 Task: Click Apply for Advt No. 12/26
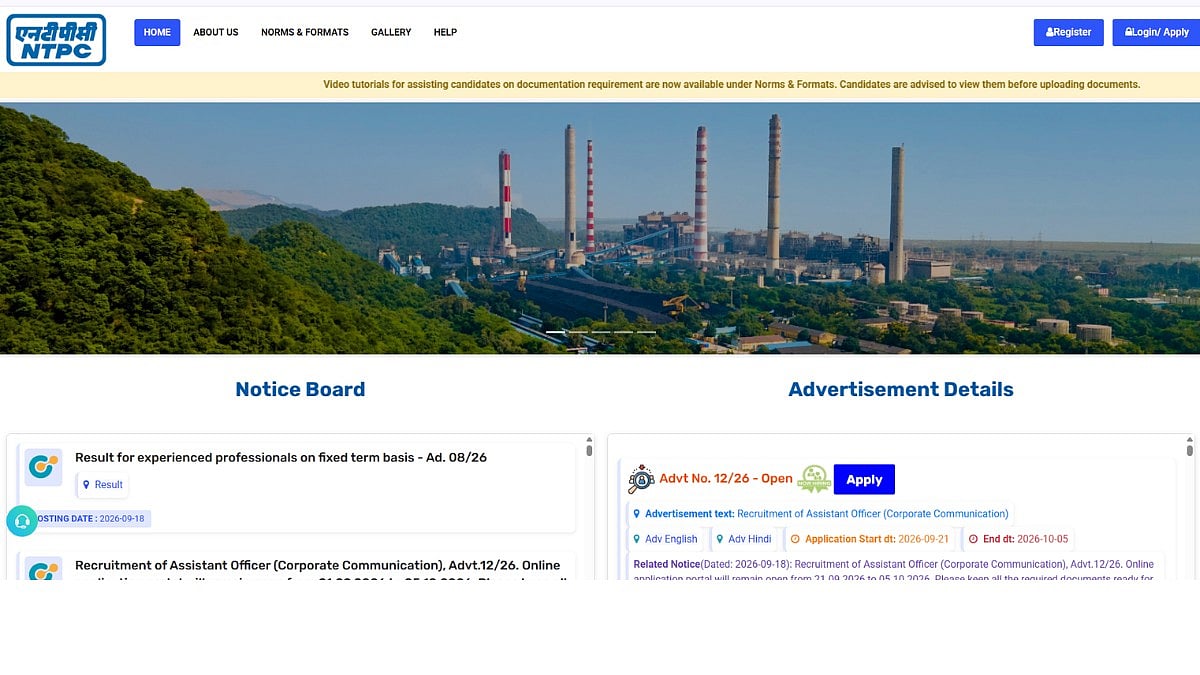864,479
